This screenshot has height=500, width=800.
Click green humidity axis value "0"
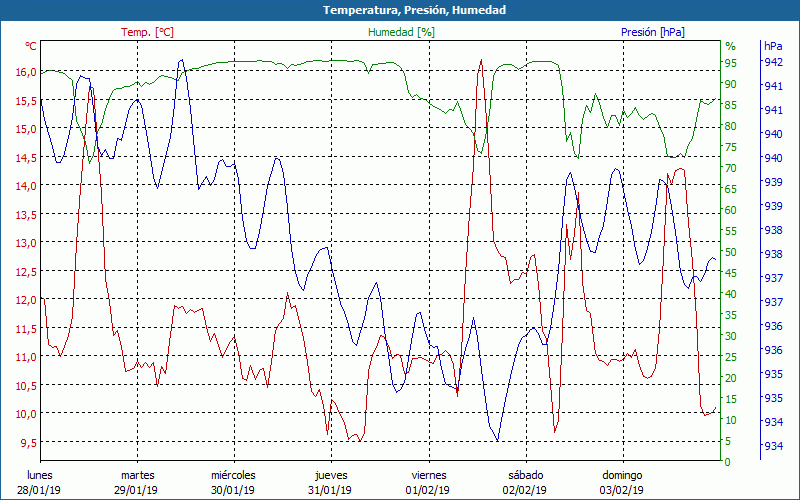[728, 462]
